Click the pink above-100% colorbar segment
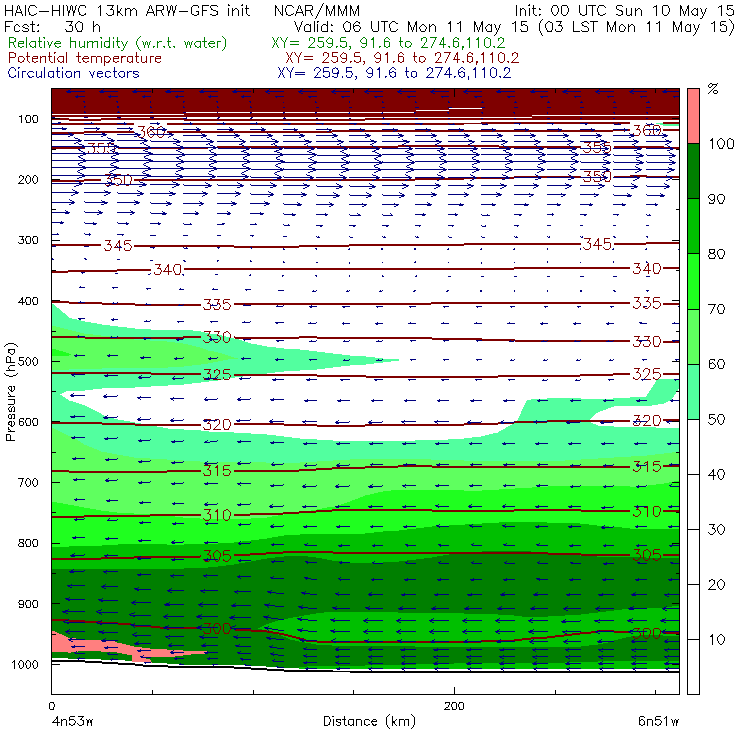The image size is (740, 740). 693,116
